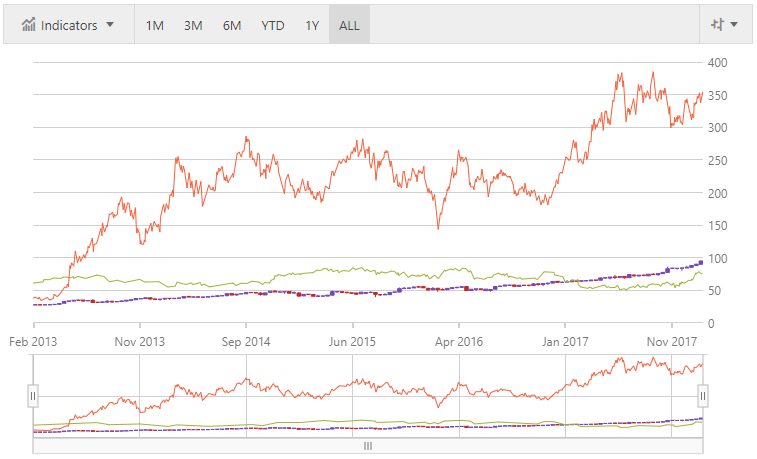The width and height of the screenshot is (757, 459).
Task: Click the Indicators chart icon
Action: coord(29,25)
